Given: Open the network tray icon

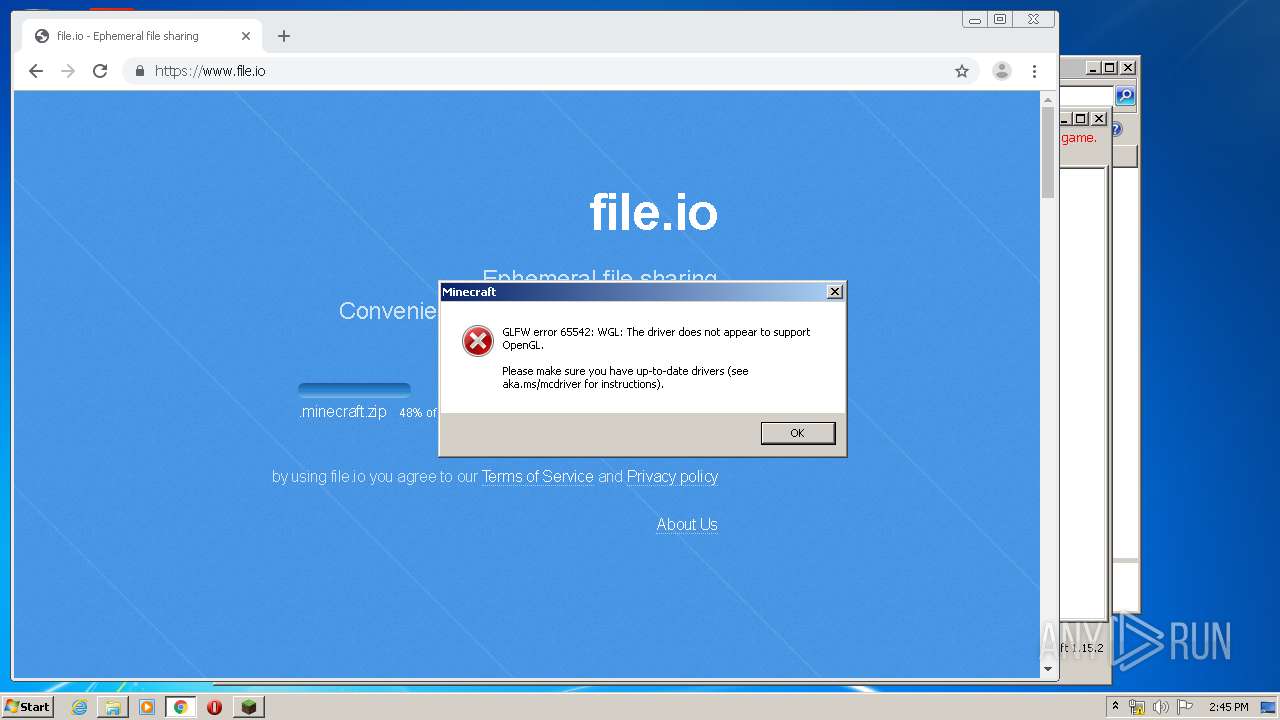Looking at the screenshot, I should click(x=1137, y=707).
